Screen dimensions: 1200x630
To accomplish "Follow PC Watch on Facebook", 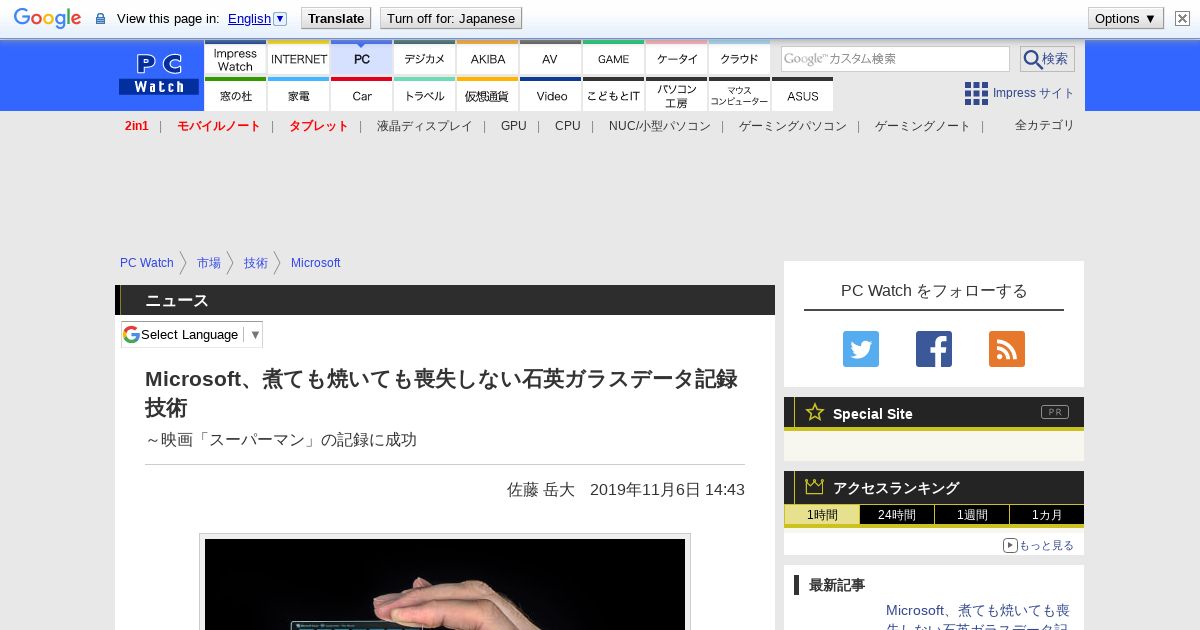I will [x=934, y=349].
